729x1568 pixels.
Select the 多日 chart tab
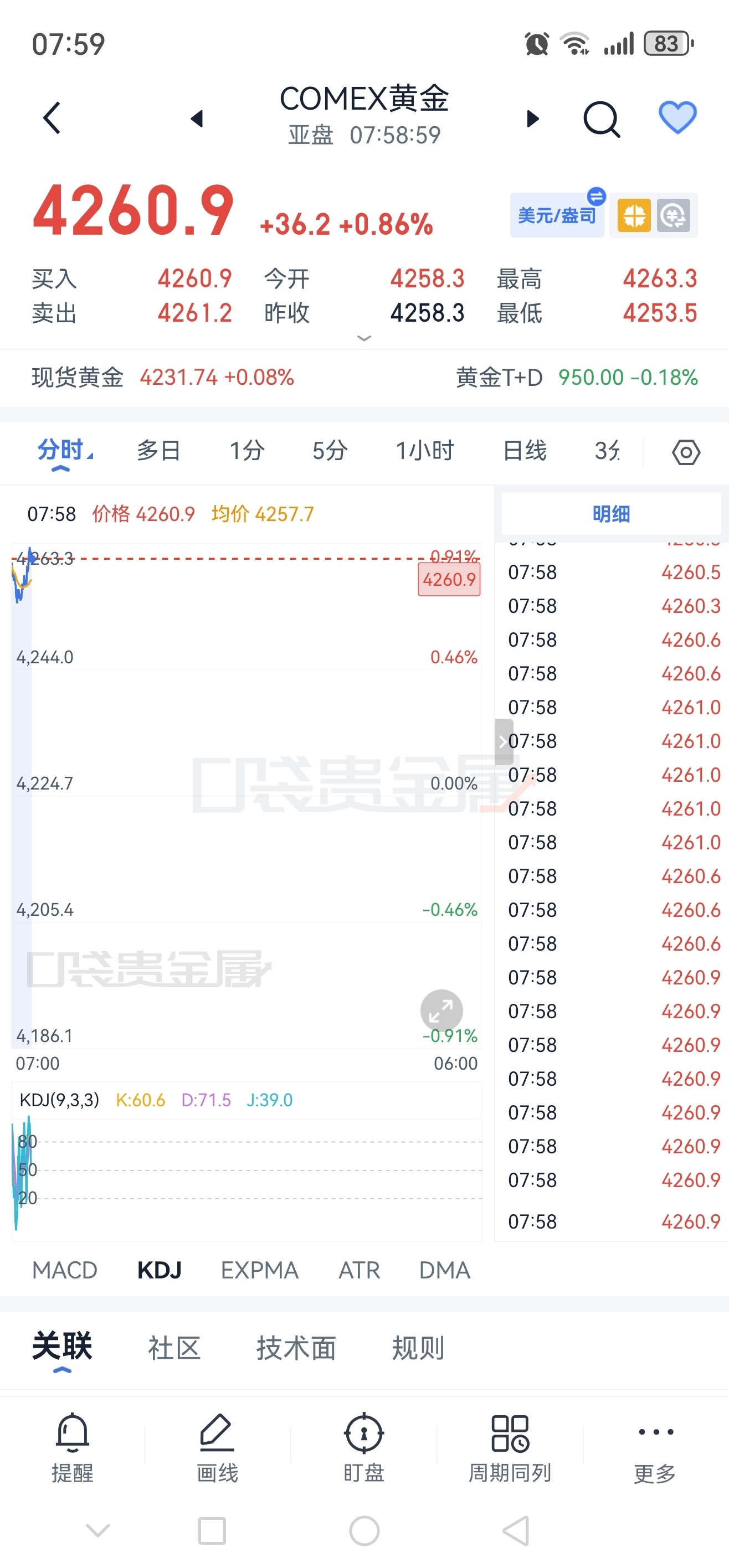pyautogui.click(x=158, y=451)
